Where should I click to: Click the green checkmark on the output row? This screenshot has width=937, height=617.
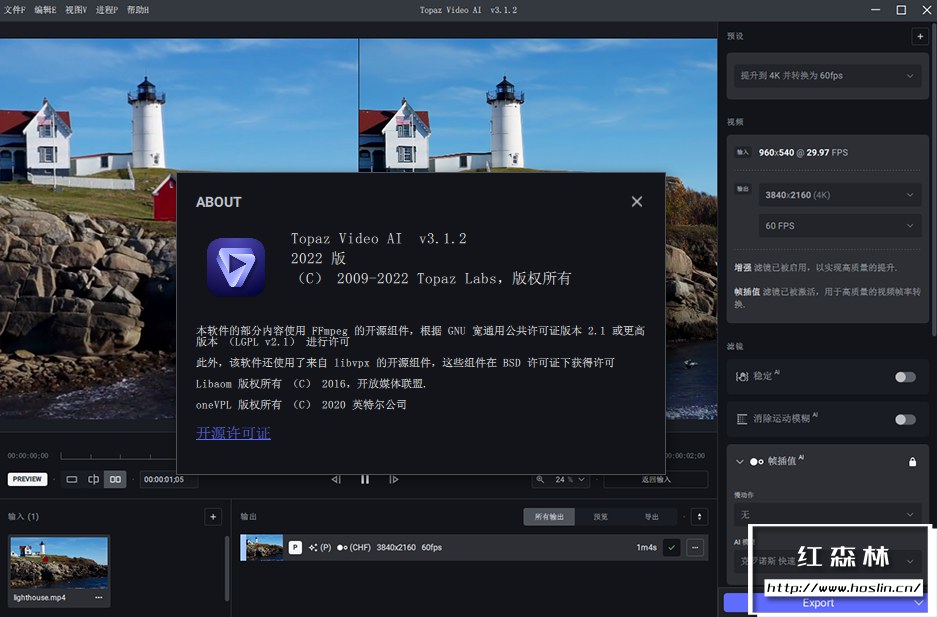tap(672, 547)
